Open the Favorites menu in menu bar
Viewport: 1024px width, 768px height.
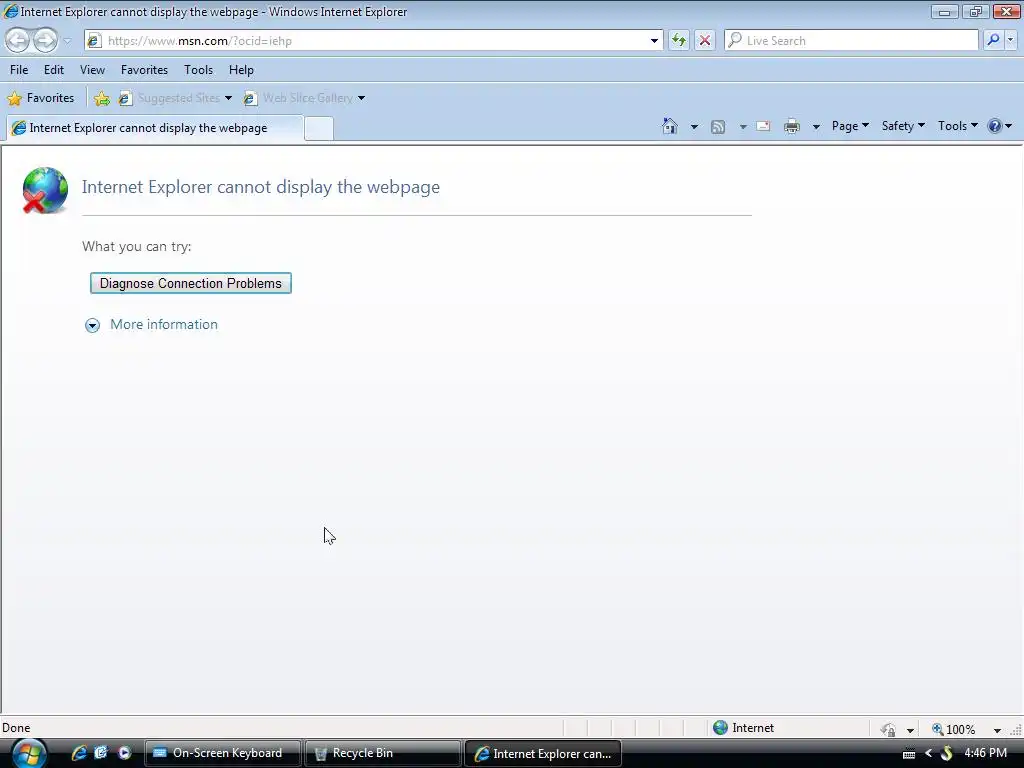point(144,70)
